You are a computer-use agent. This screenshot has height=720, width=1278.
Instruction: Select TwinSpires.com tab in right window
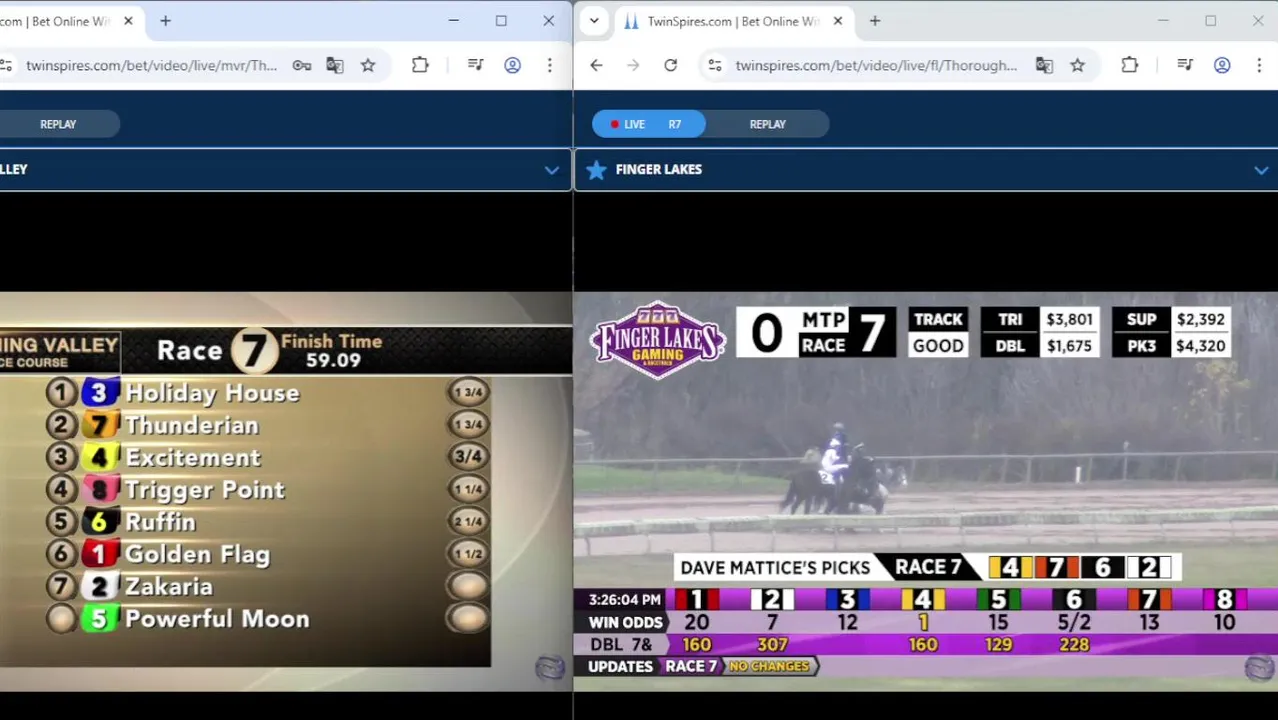point(732,21)
